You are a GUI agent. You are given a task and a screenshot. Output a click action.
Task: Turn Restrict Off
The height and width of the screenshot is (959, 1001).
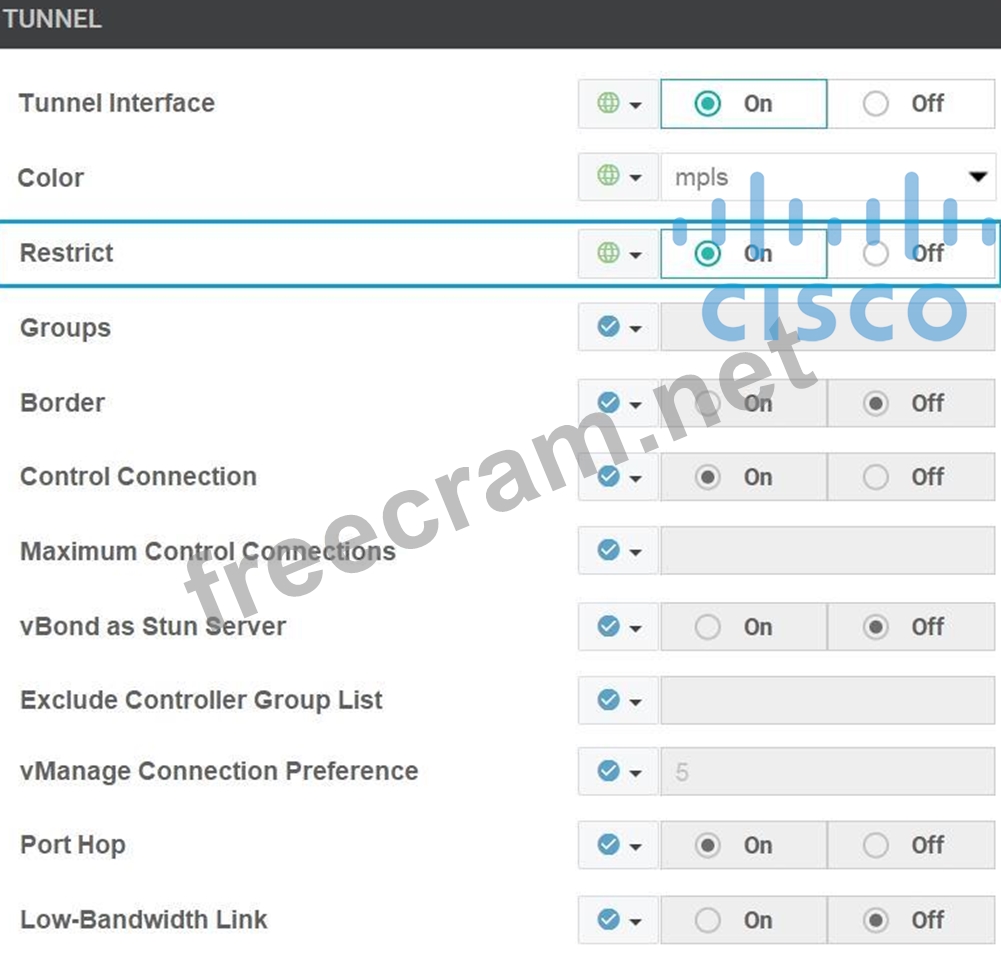click(877, 254)
